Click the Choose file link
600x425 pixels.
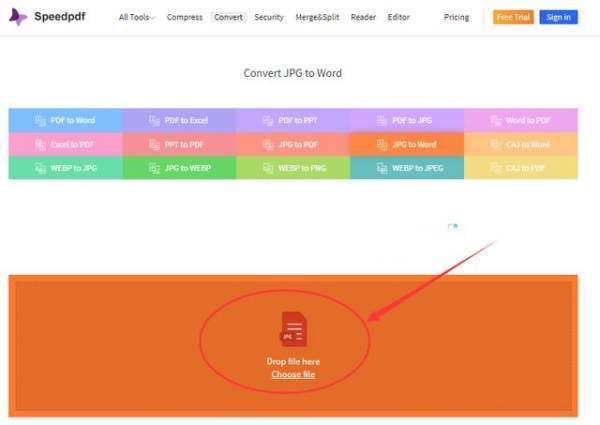(x=293, y=375)
